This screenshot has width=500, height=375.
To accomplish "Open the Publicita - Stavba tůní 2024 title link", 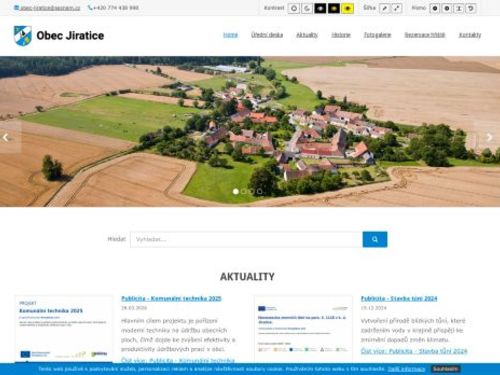I will pyautogui.click(x=399, y=298).
